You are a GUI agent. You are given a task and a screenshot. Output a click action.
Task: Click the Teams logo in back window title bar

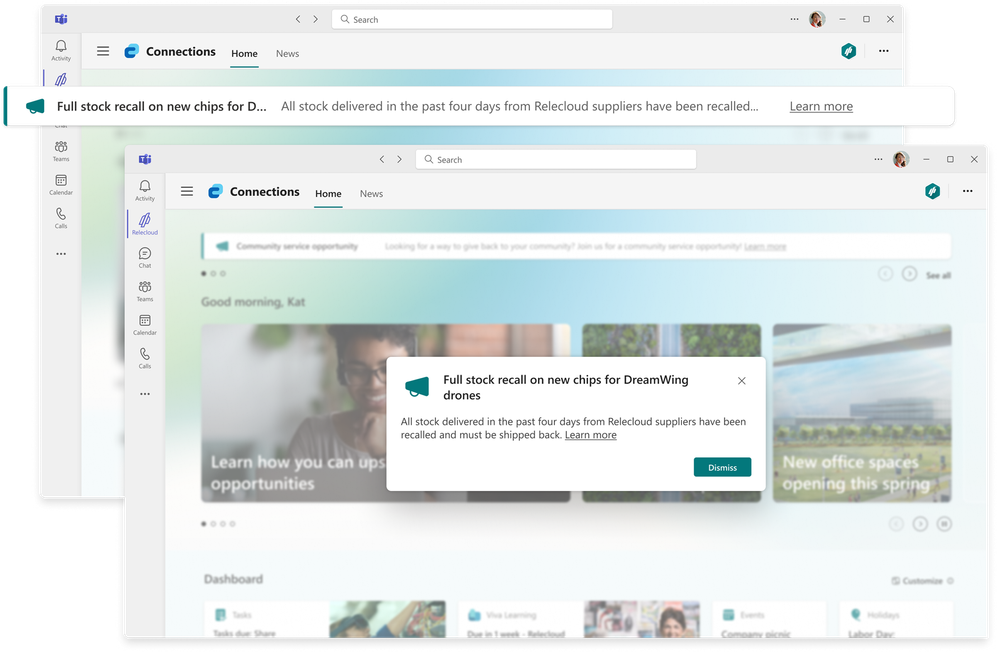[x=61, y=19]
